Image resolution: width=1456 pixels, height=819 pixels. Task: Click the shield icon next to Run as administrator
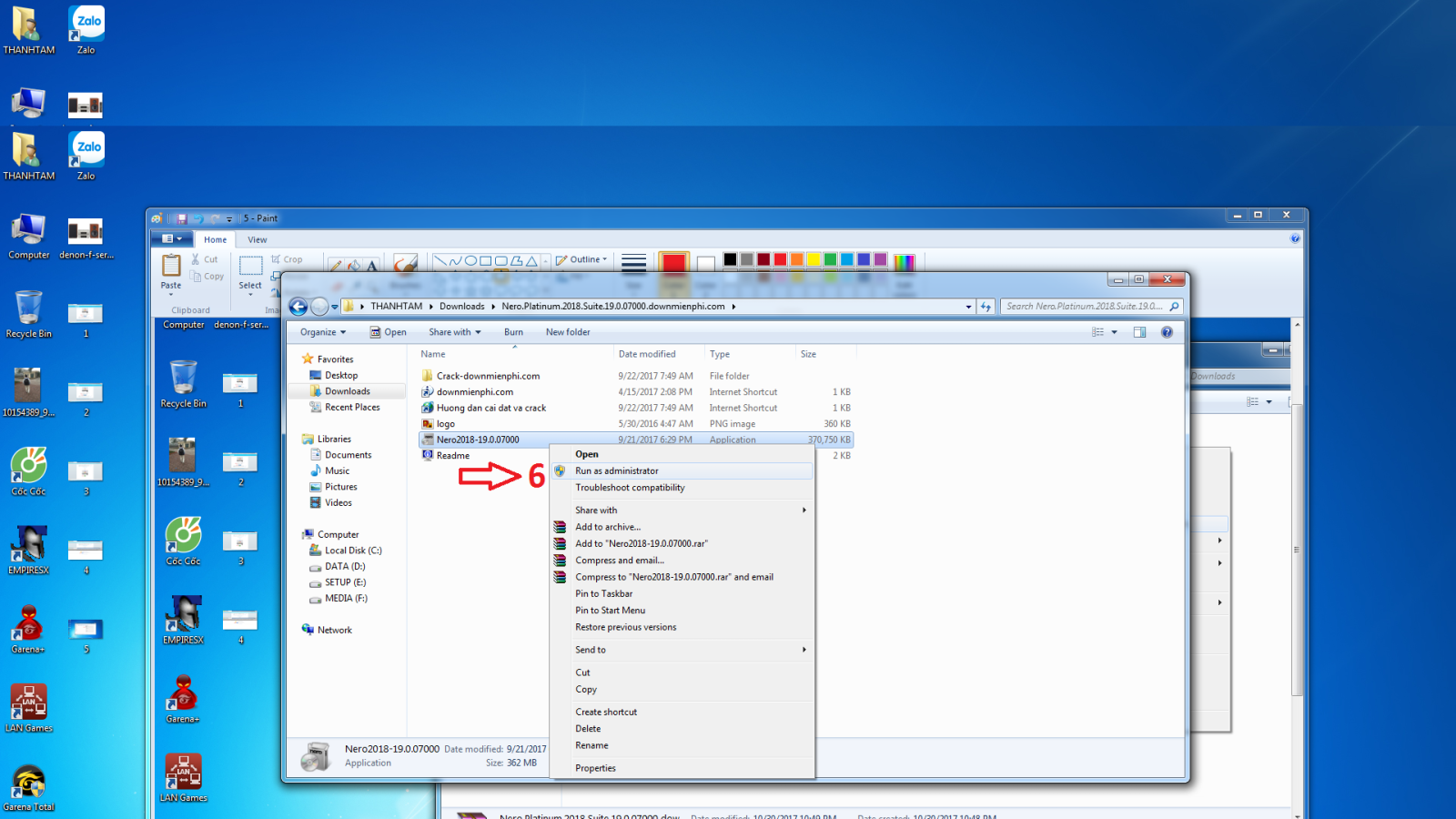(561, 471)
